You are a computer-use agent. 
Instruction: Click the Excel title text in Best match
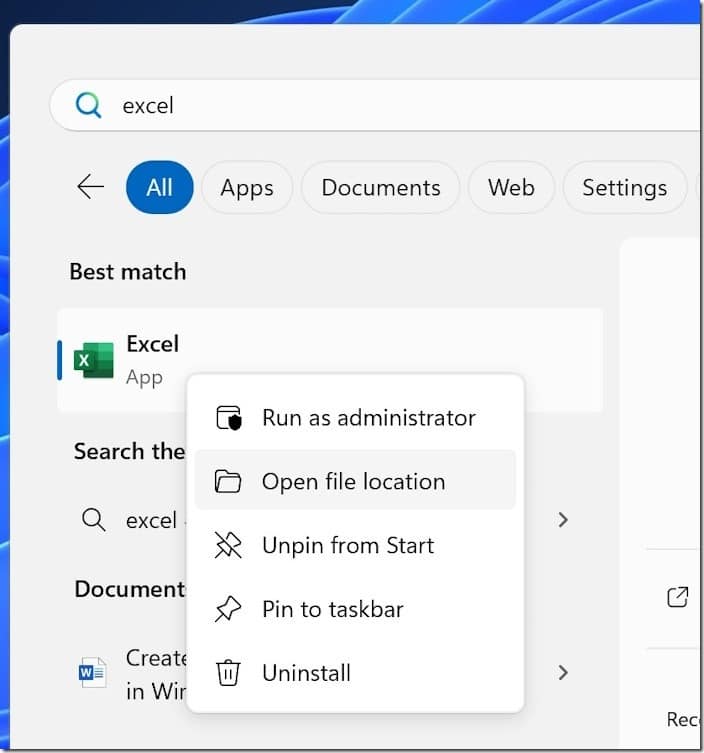[153, 344]
